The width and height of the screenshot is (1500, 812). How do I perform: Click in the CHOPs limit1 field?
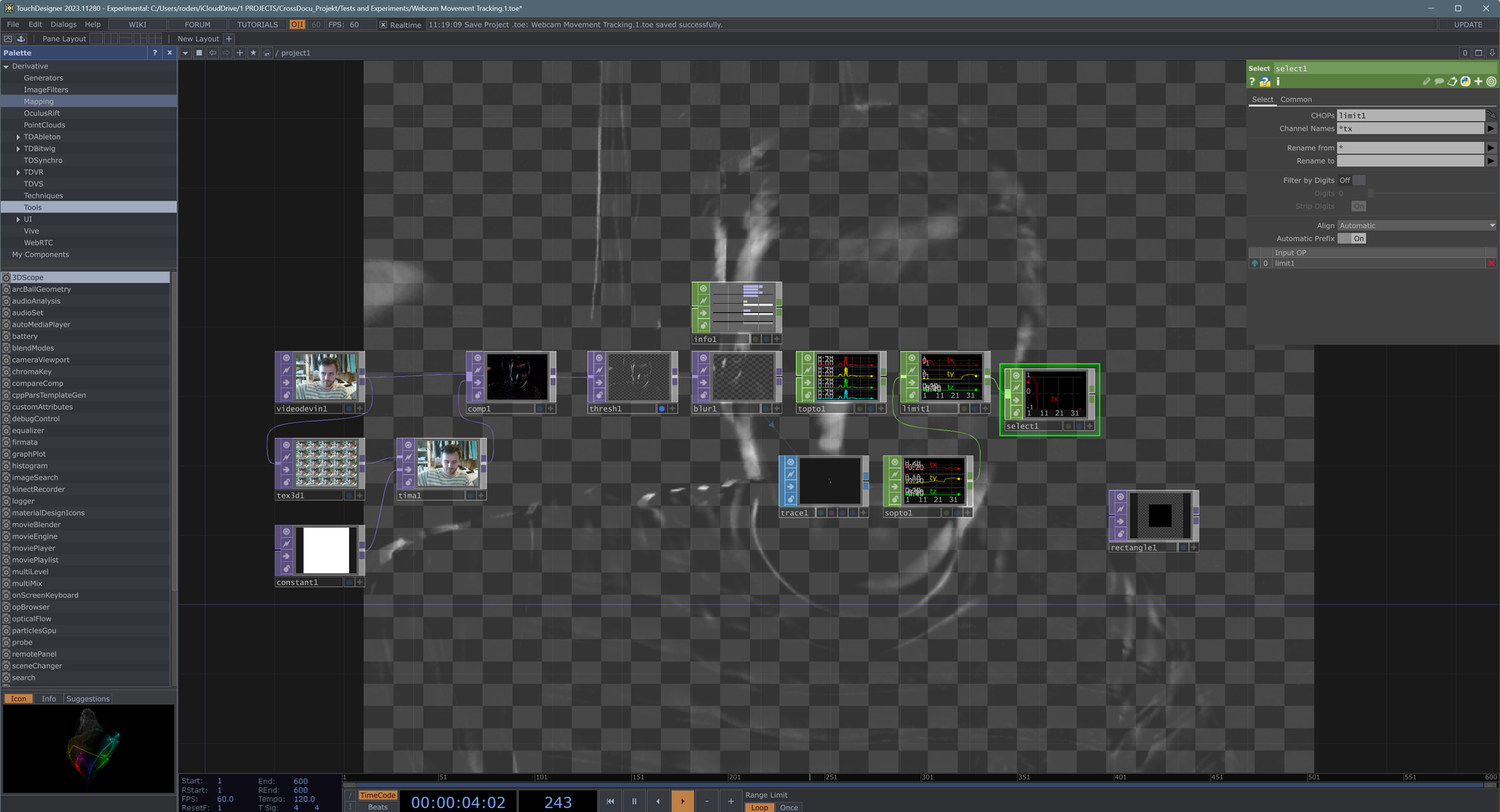[1410, 116]
